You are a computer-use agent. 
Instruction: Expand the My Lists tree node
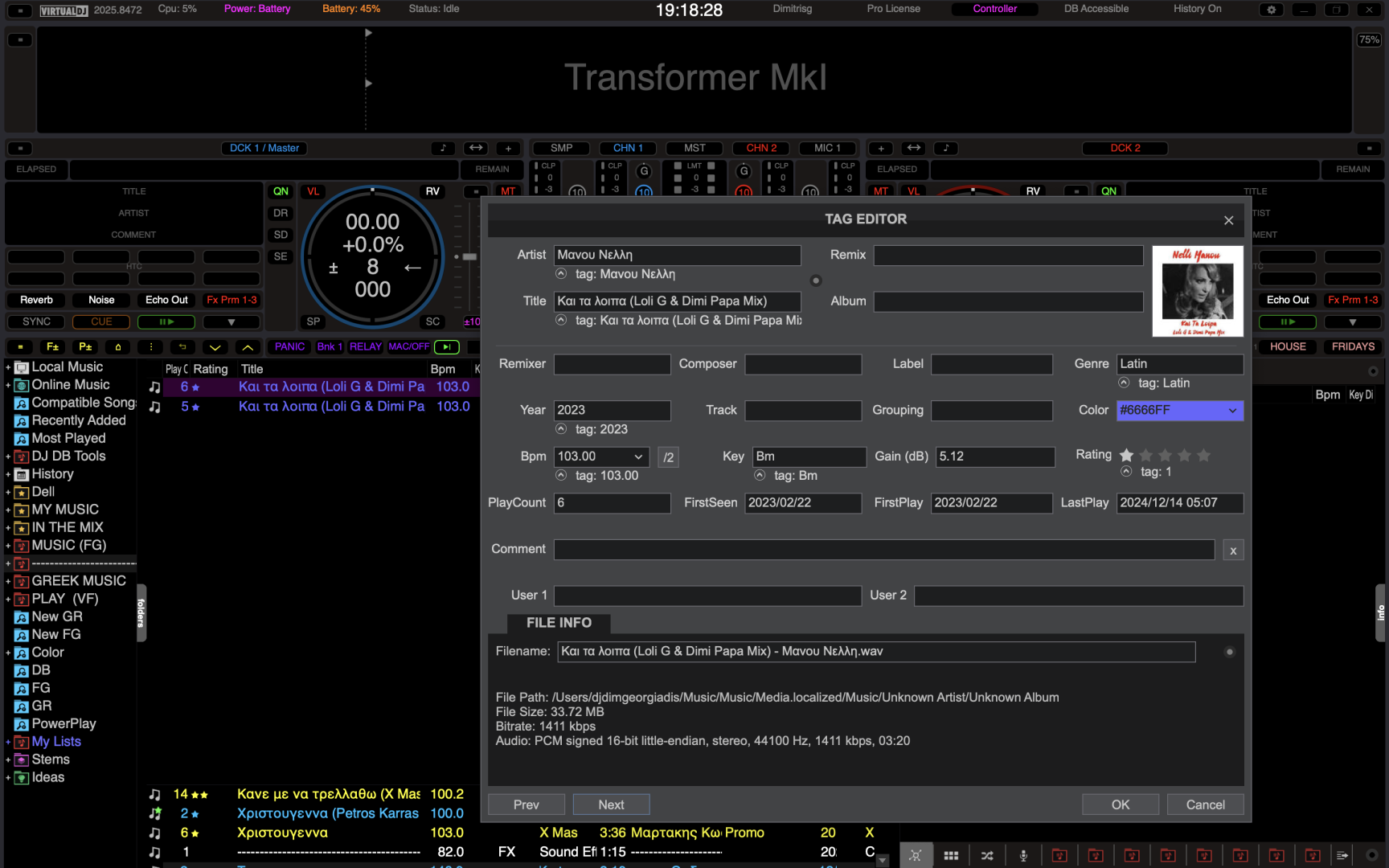tap(8, 742)
